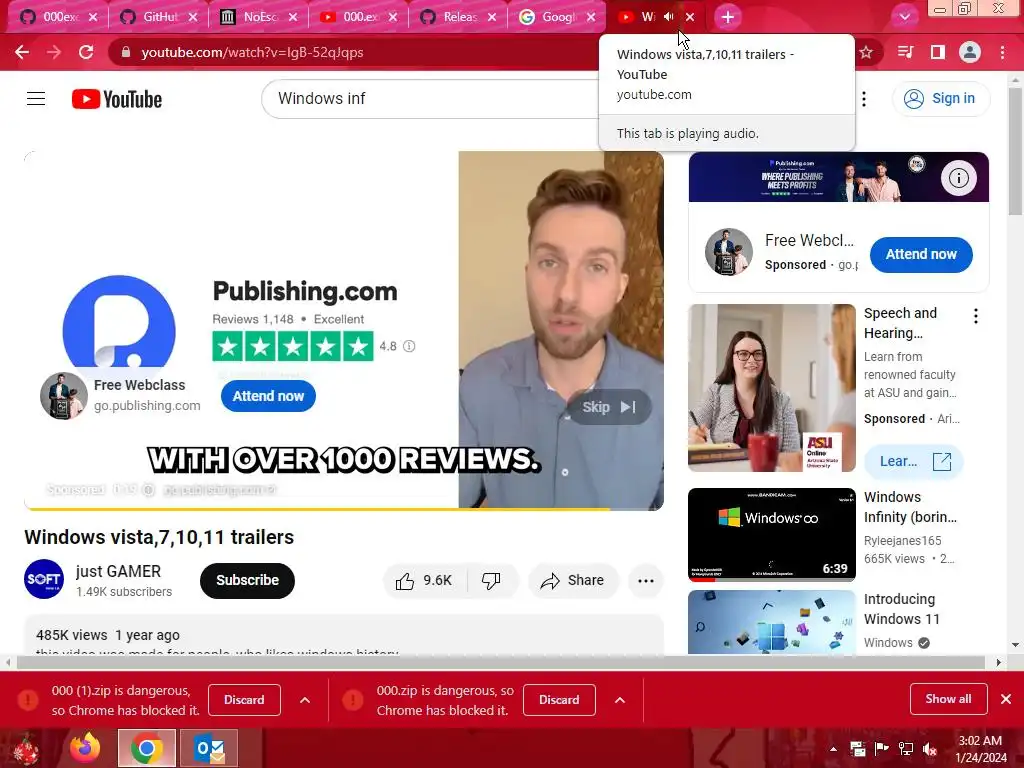This screenshot has height=768, width=1024.
Task: Open Outlook from the taskbar
Action: coord(209,748)
